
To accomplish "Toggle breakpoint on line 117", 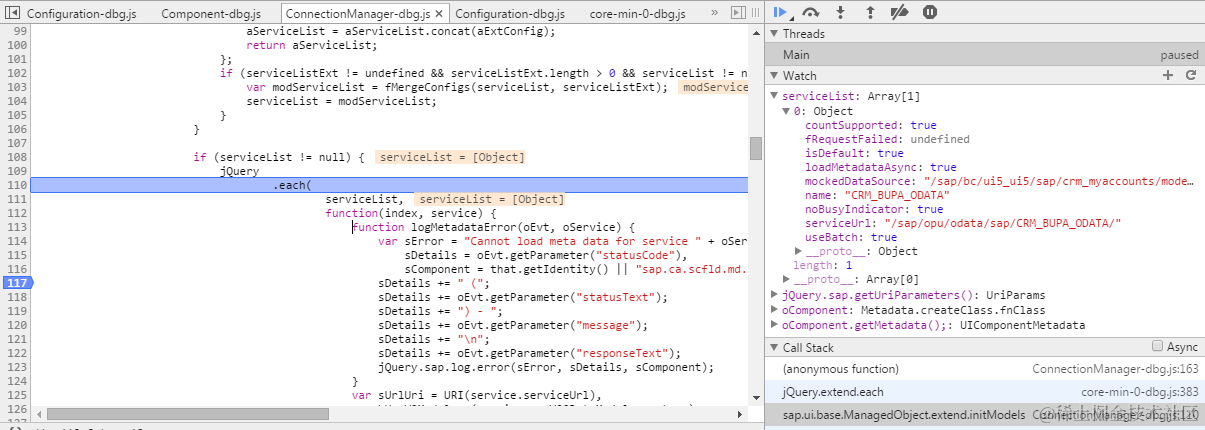I will pyautogui.click(x=17, y=284).
